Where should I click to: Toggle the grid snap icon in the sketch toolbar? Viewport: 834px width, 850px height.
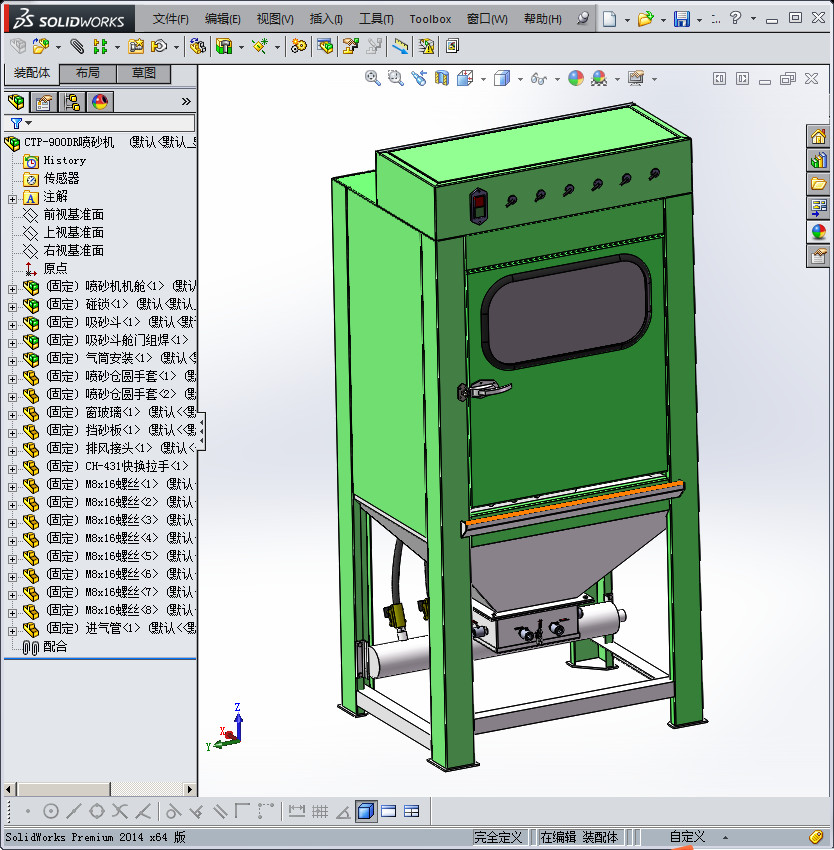(320, 811)
